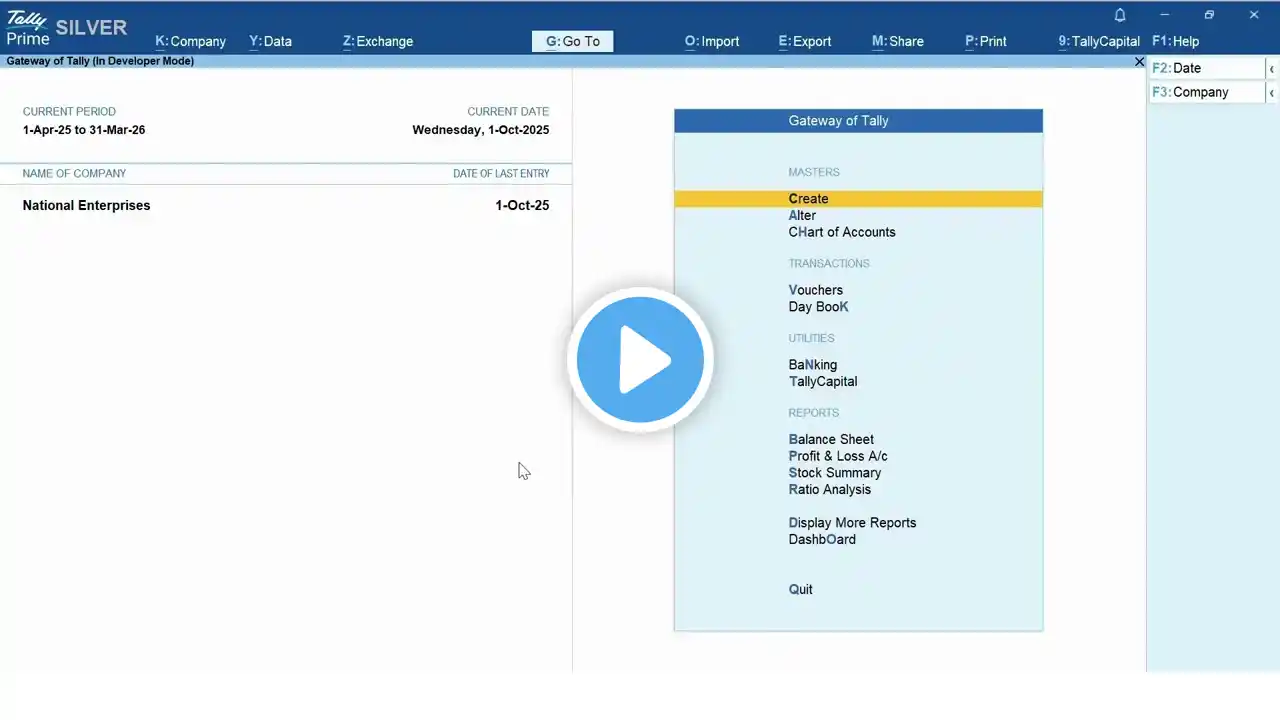Open Chart of Accounts
Image resolution: width=1280 pixels, height=720 pixels.
coord(842,232)
